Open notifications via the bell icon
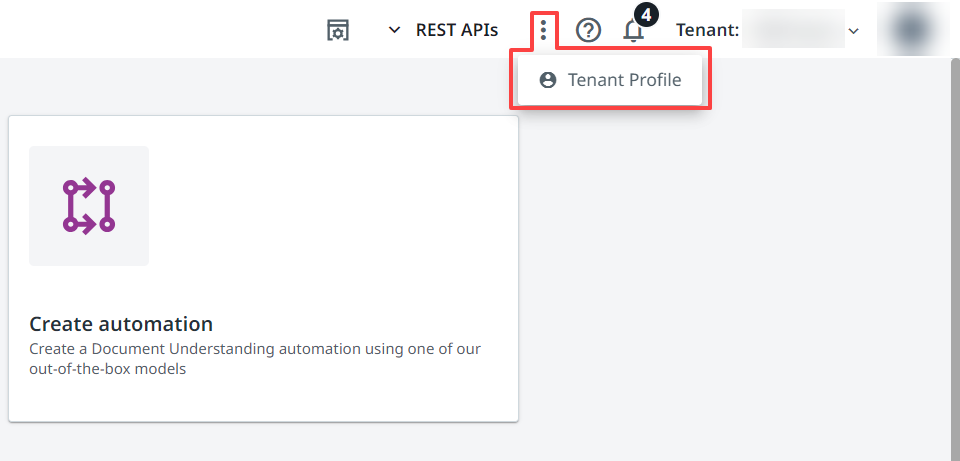The height and width of the screenshot is (461, 960). pyautogui.click(x=633, y=32)
